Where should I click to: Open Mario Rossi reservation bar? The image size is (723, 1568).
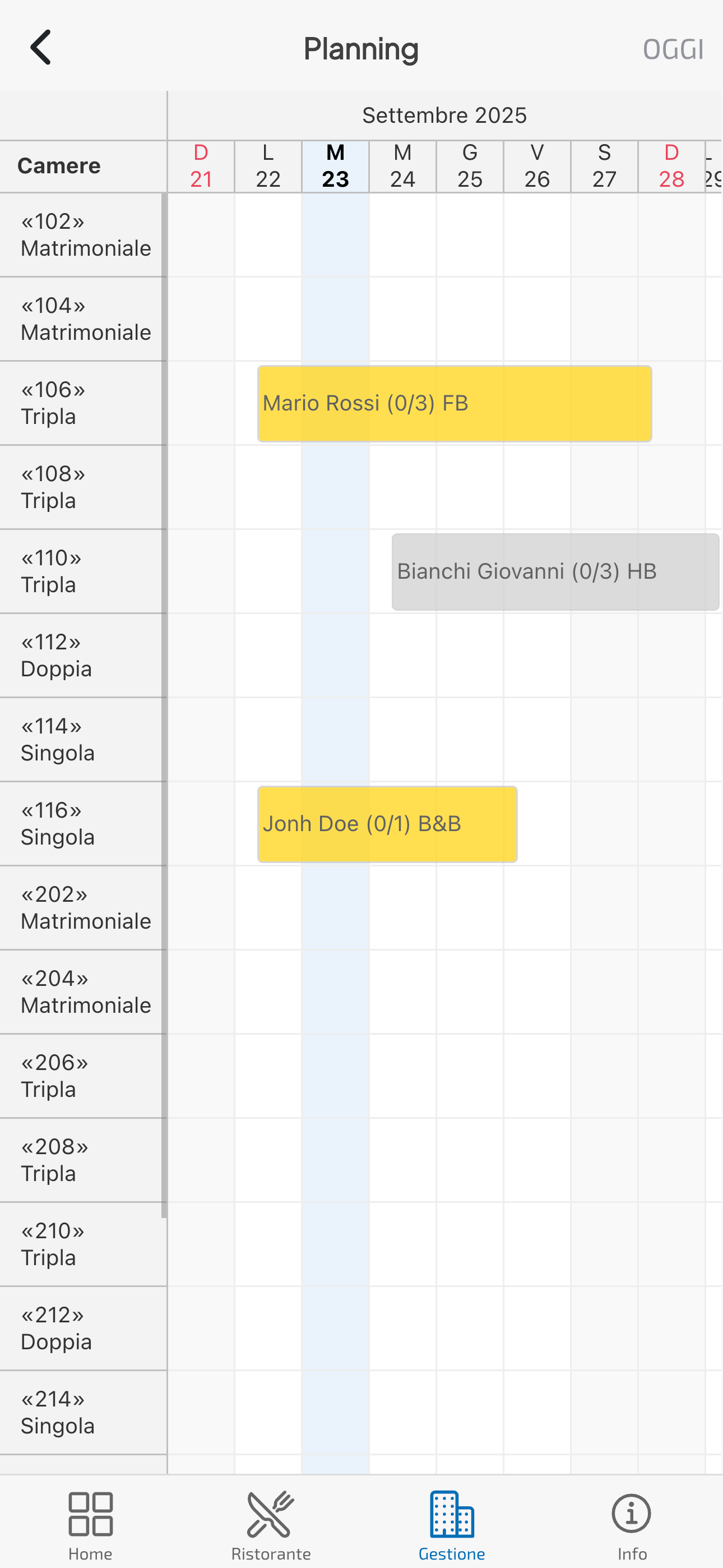tap(454, 404)
